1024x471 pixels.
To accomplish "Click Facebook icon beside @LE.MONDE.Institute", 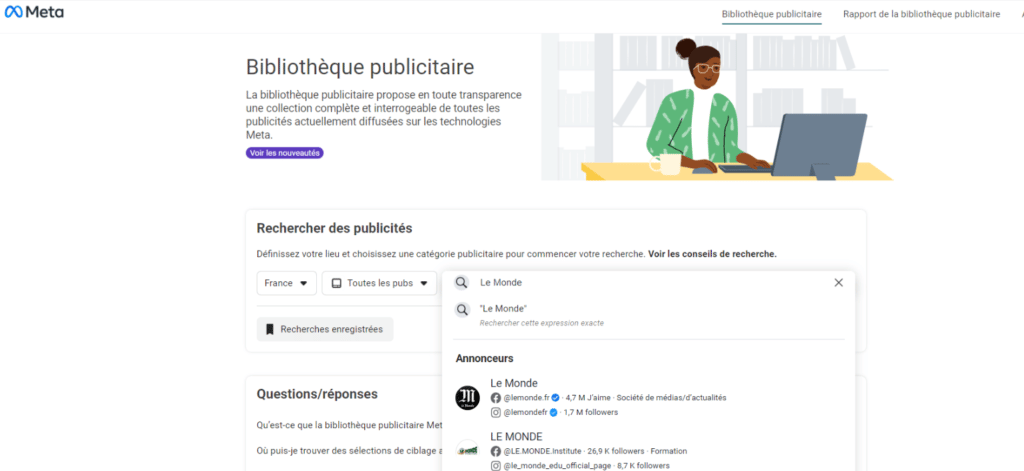I will (496, 451).
